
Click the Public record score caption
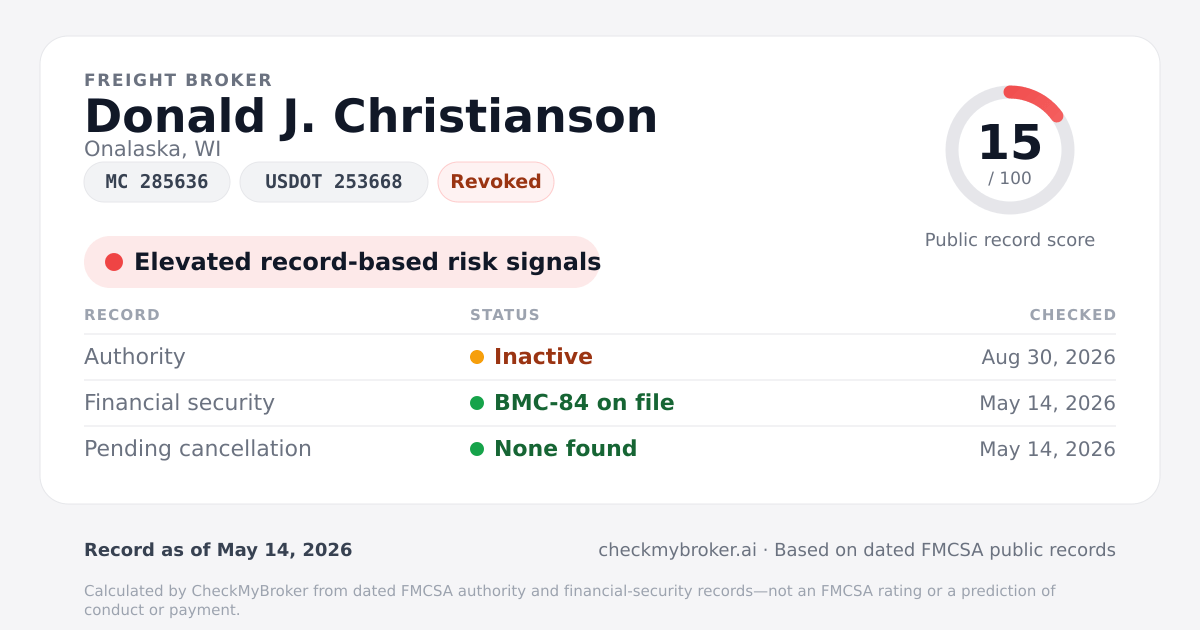point(1010,240)
